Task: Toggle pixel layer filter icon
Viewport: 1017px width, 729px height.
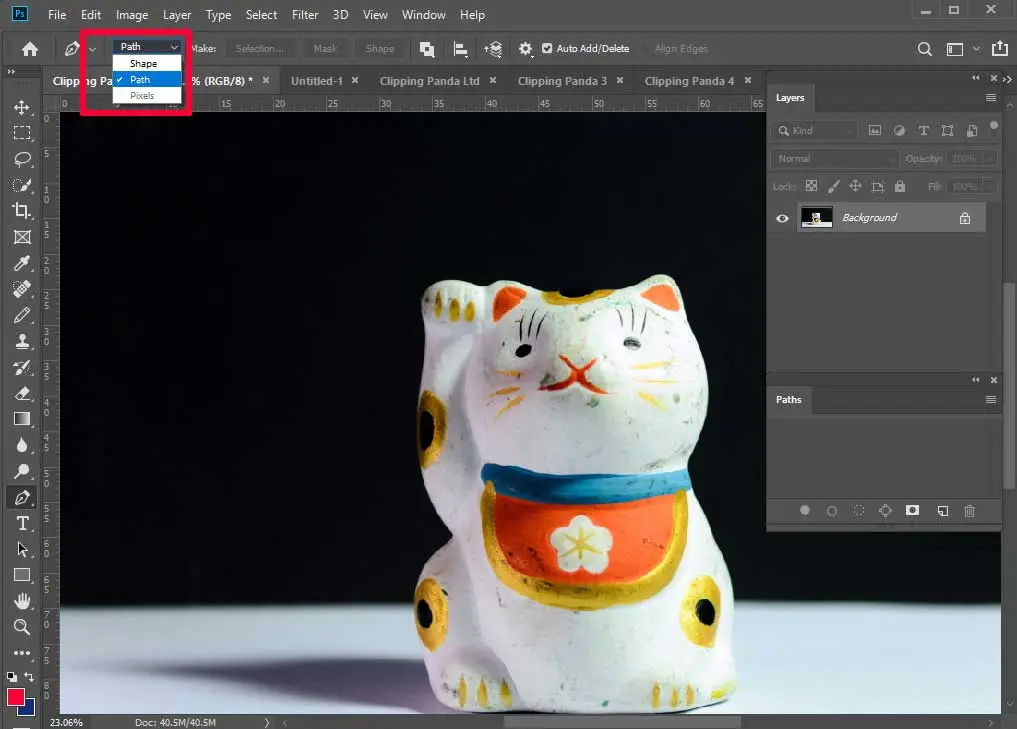Action: click(875, 130)
